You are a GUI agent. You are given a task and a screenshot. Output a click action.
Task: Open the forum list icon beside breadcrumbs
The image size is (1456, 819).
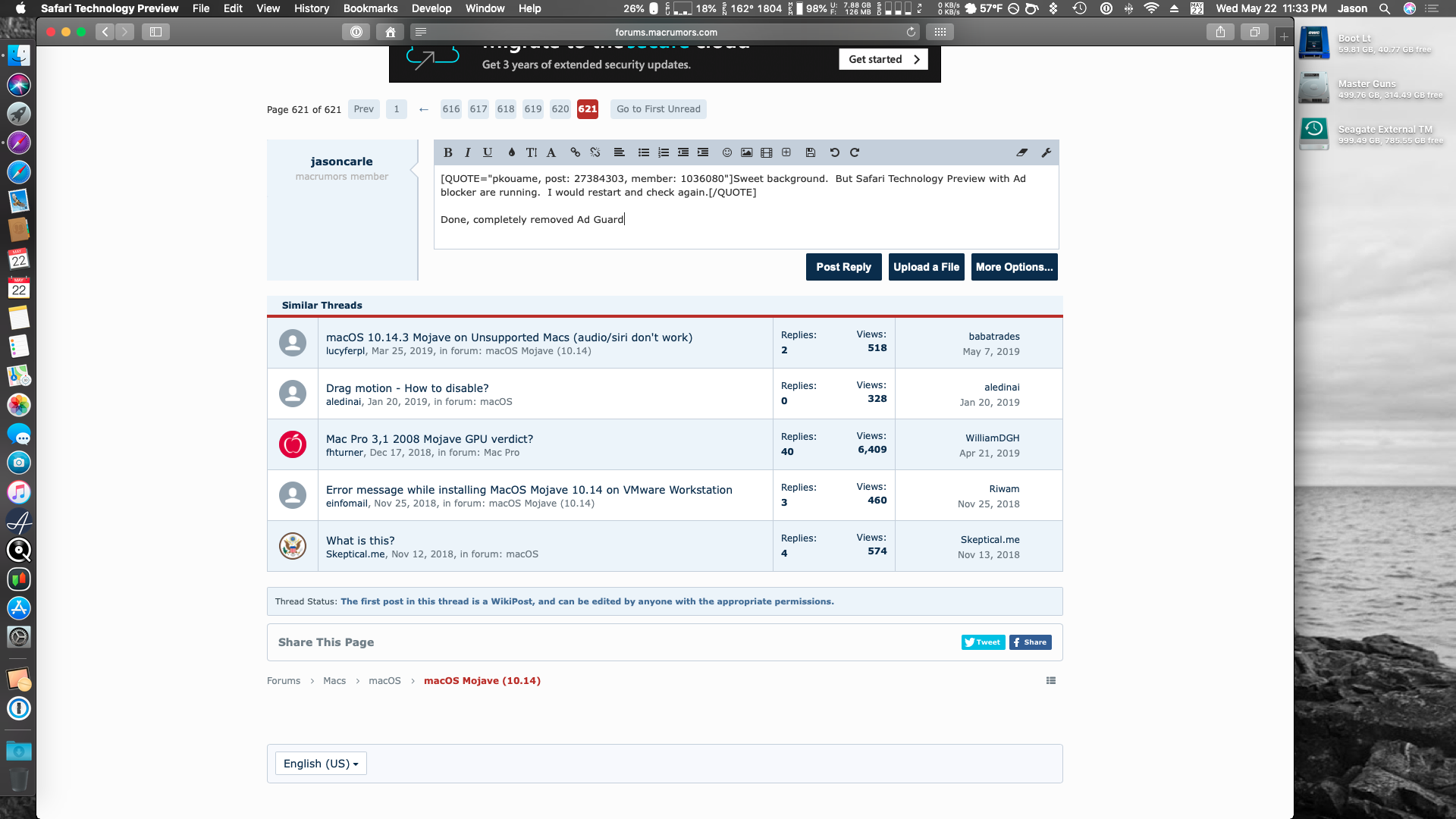1051,681
